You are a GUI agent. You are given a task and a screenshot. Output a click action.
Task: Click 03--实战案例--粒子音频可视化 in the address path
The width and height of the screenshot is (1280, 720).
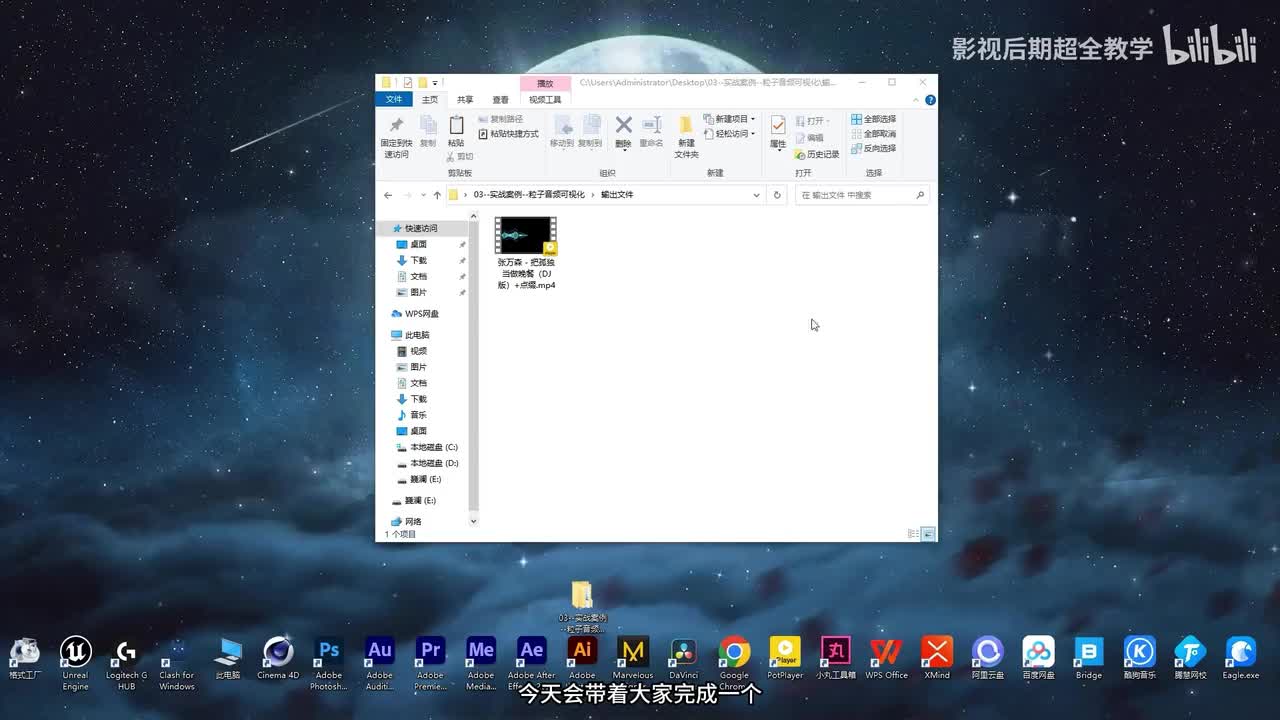pos(529,195)
